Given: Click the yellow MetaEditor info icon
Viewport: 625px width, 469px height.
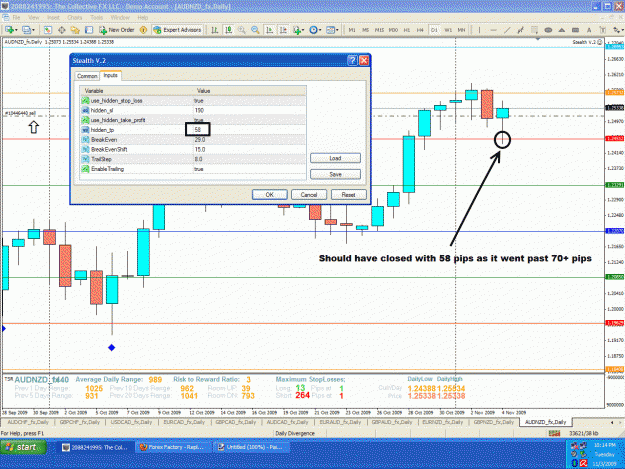Looking at the screenshot, I should point(143,30).
